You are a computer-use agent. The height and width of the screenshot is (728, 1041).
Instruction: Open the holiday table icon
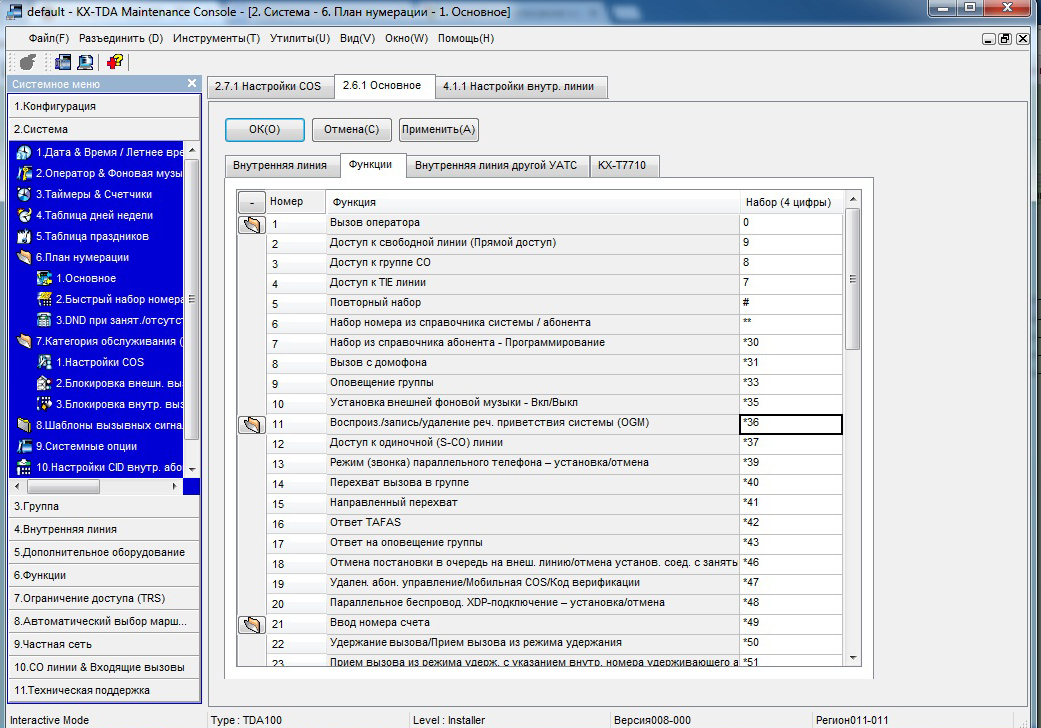click(x=24, y=236)
